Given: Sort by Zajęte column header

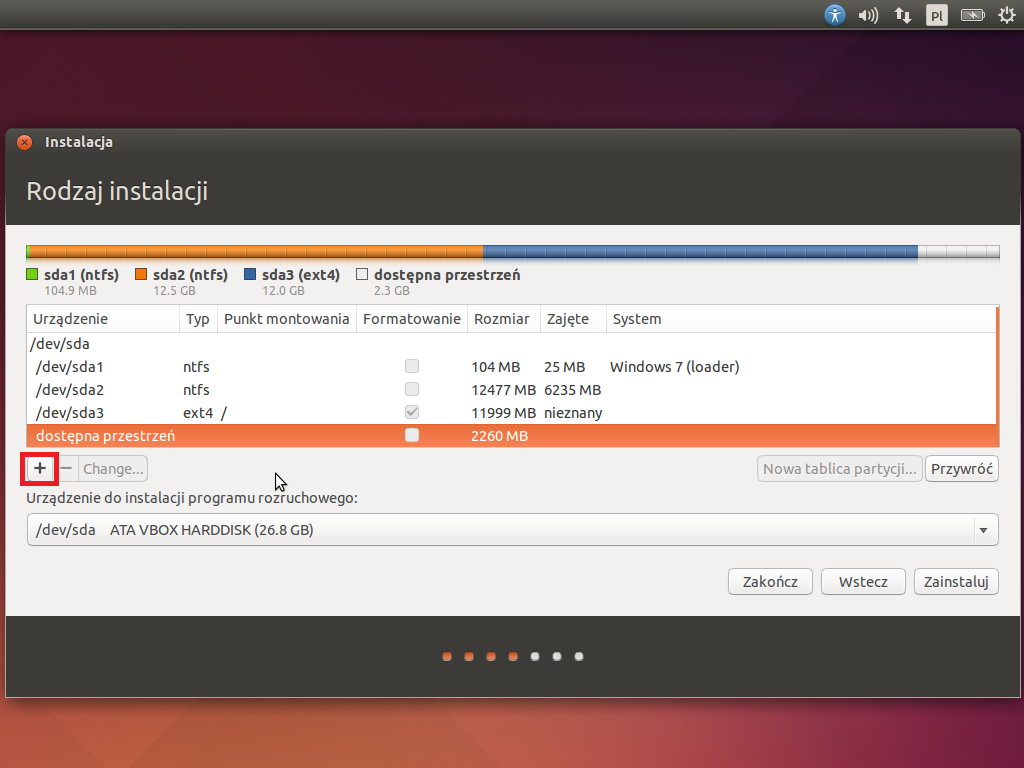Looking at the screenshot, I should 573,319.
